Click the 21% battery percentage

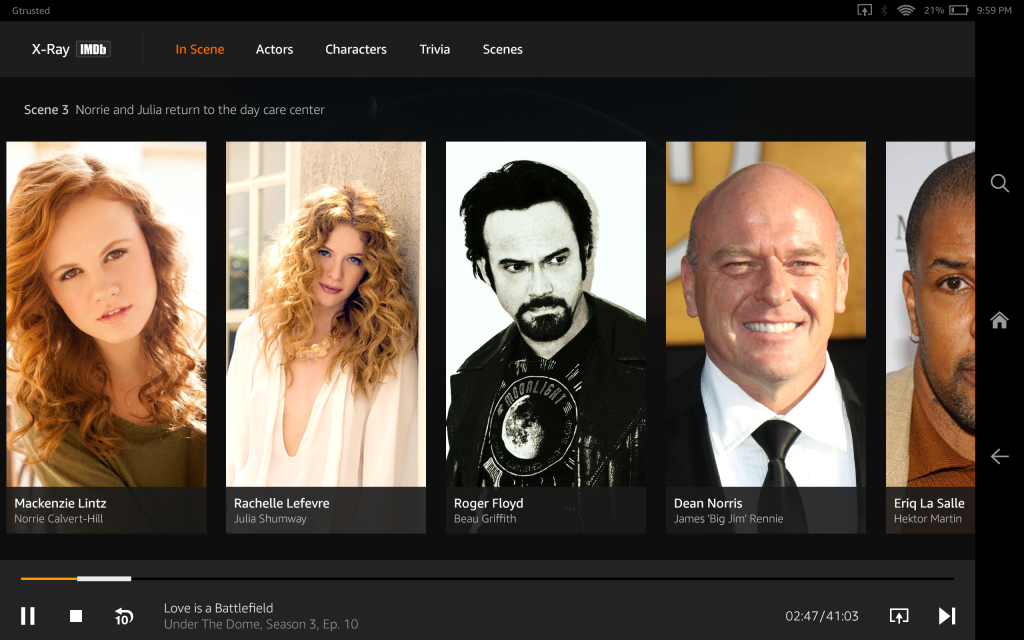934,10
